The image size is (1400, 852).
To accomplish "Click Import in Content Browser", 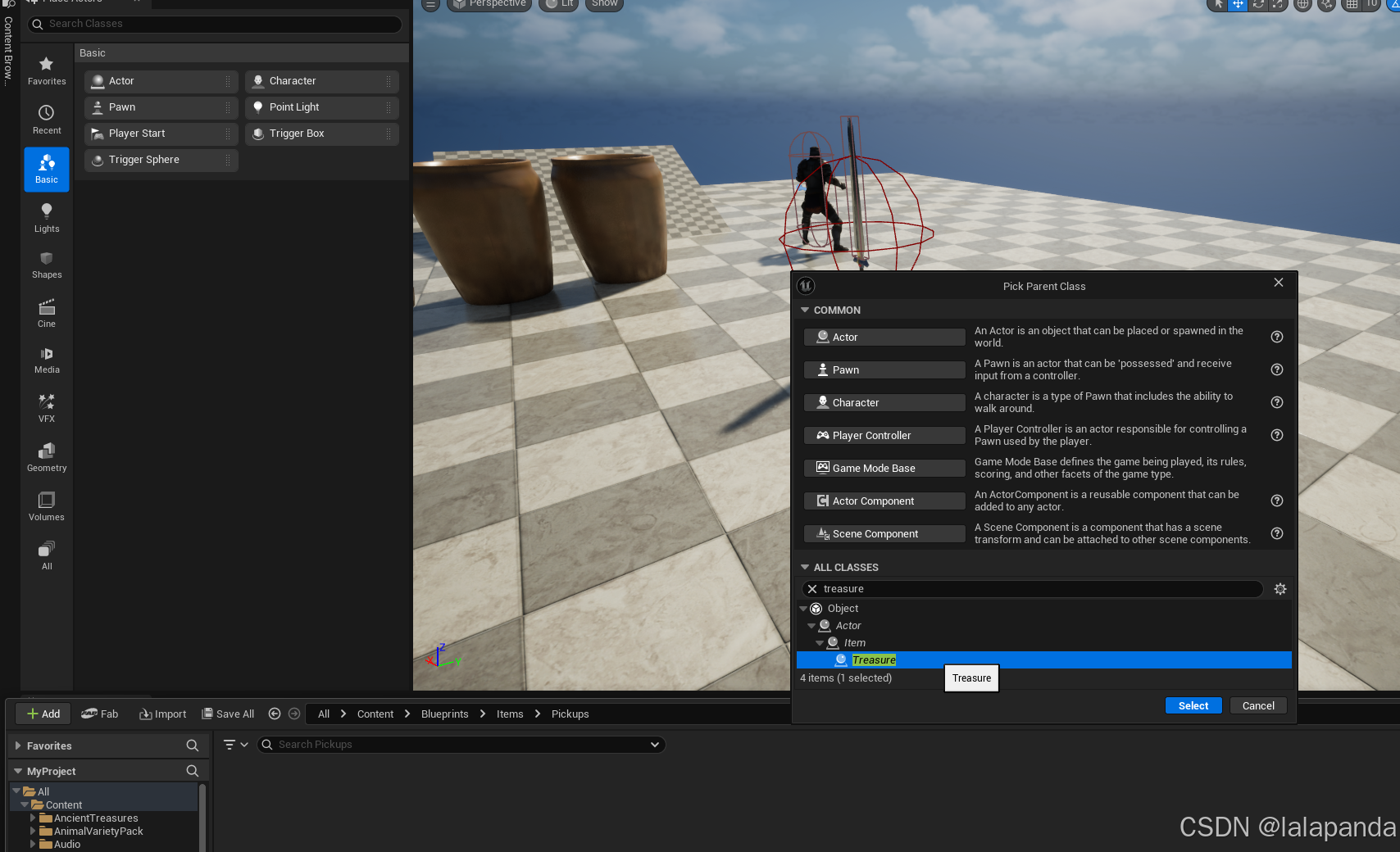I will (163, 714).
